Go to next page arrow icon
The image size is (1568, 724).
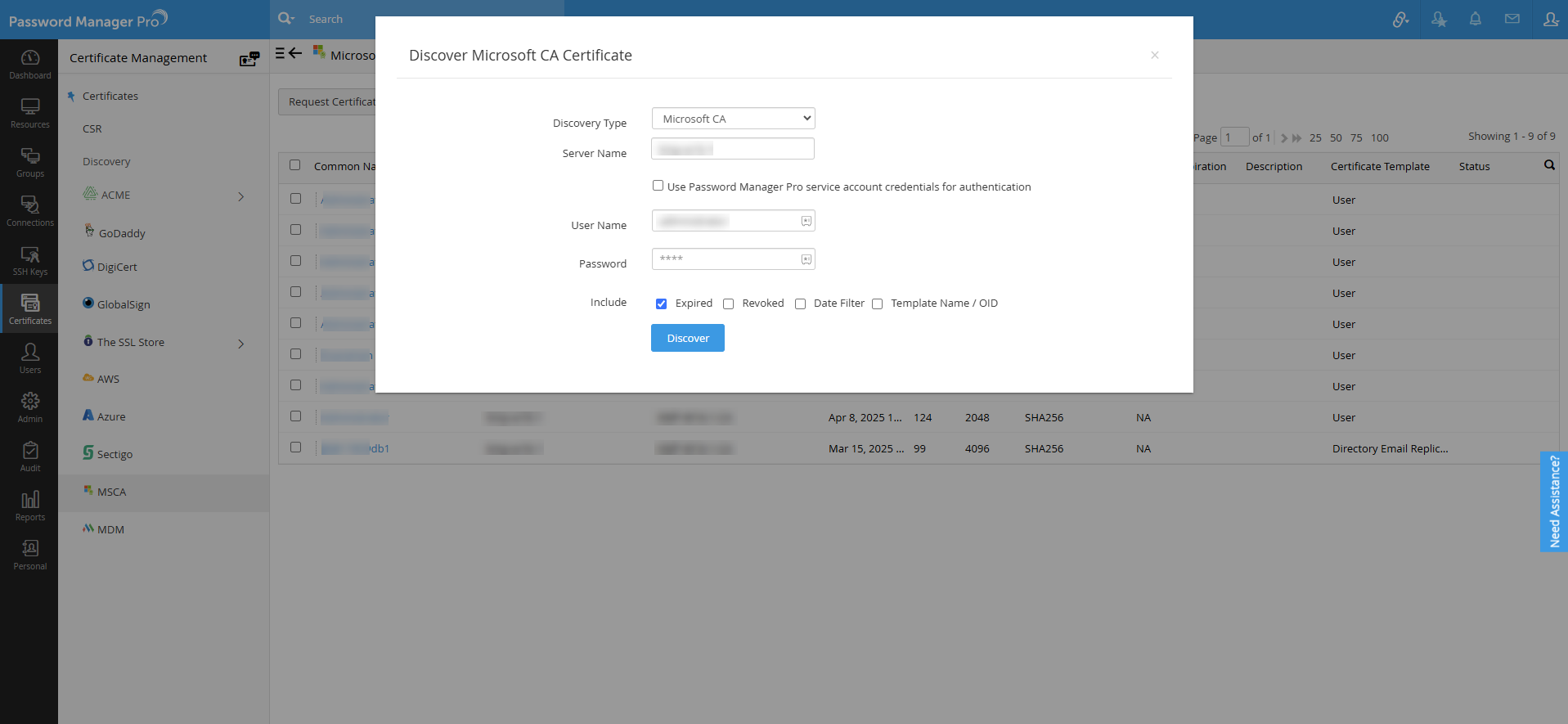(x=1283, y=138)
